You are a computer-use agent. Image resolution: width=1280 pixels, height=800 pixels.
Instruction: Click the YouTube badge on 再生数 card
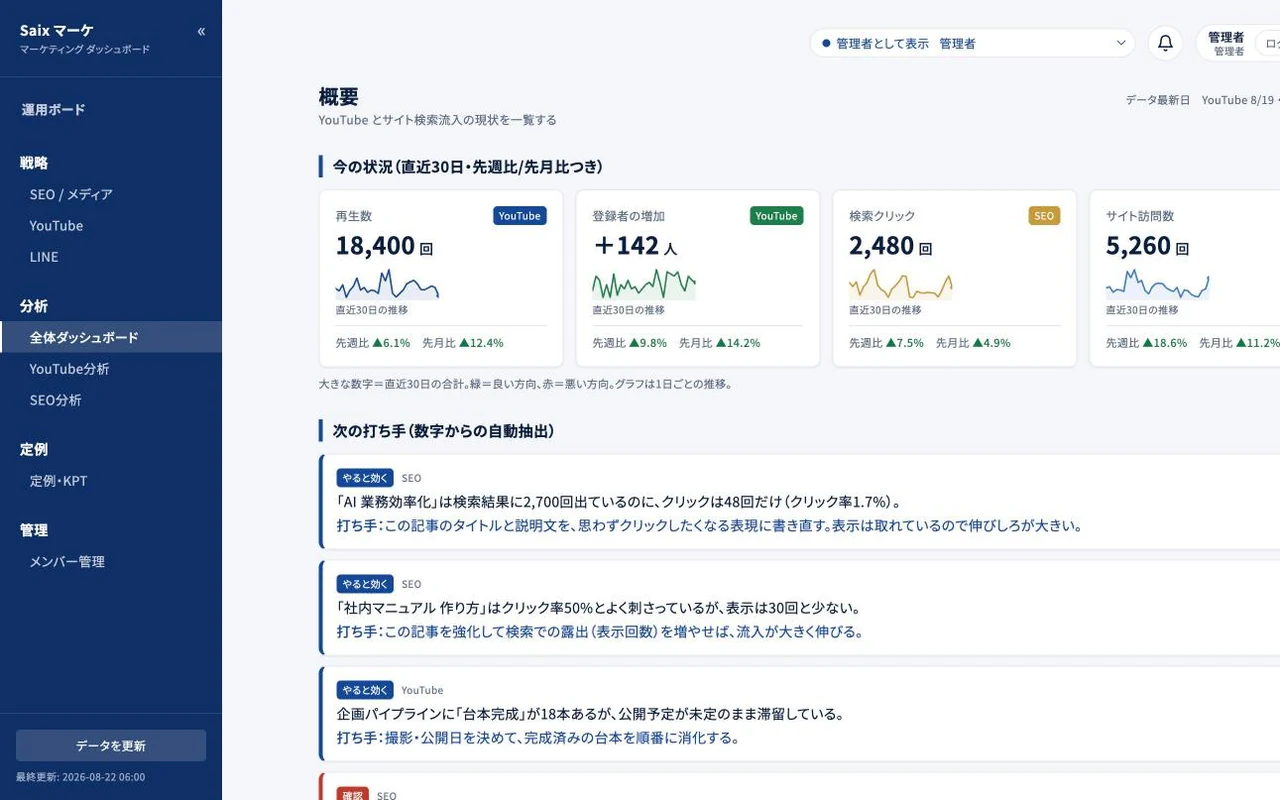click(x=520, y=216)
